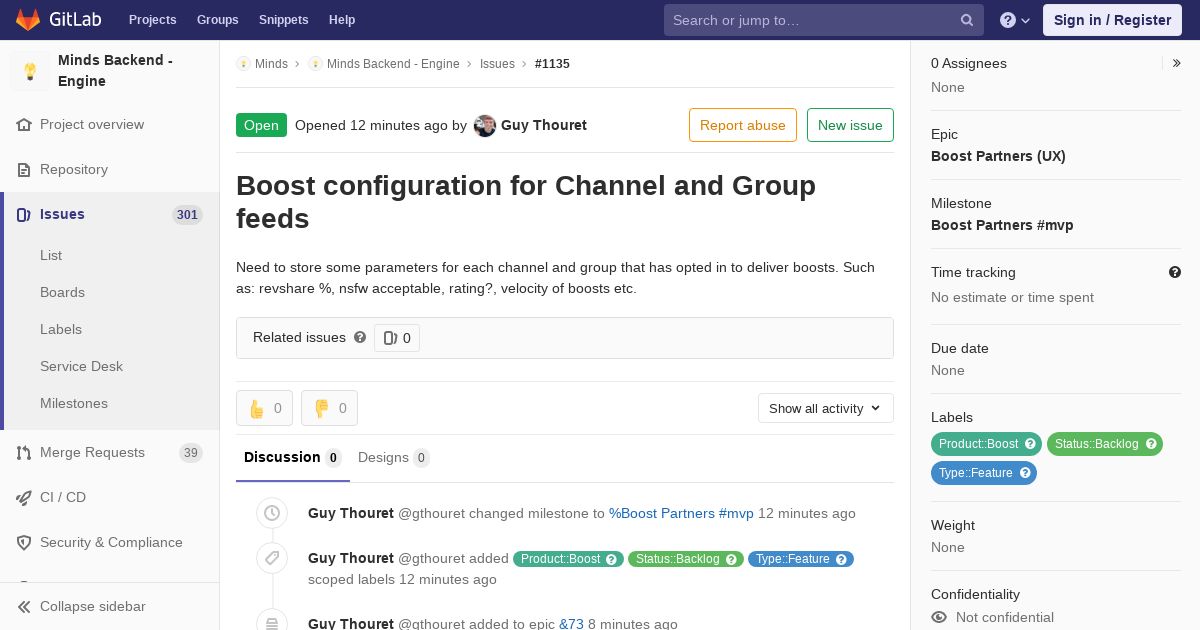Screen dimensions: 1200x630
Task: Click the Merge Requests count badge 39
Action: click(190, 453)
